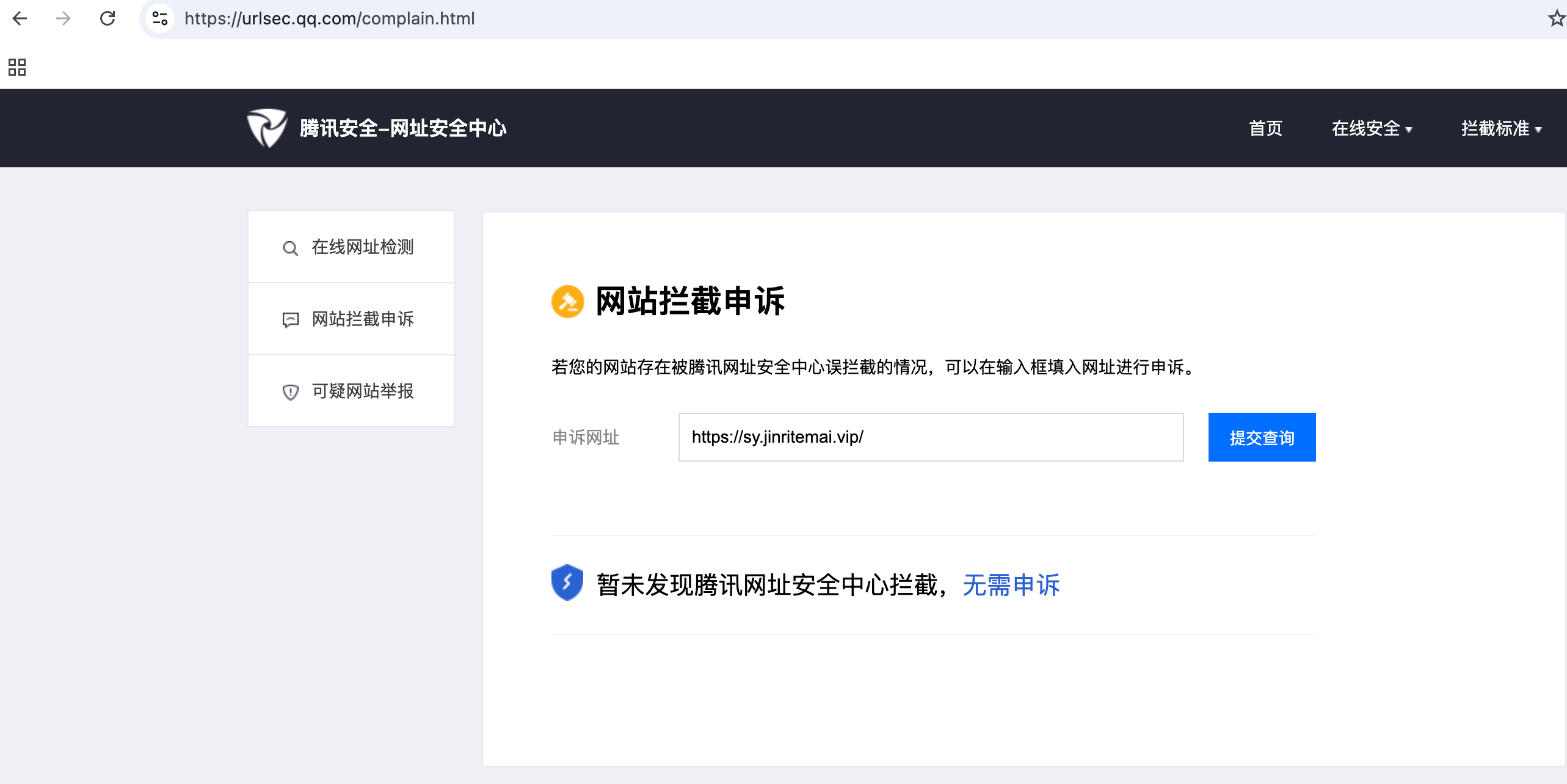Click the browser forward arrow
The image size is (1567, 784).
[63, 18]
